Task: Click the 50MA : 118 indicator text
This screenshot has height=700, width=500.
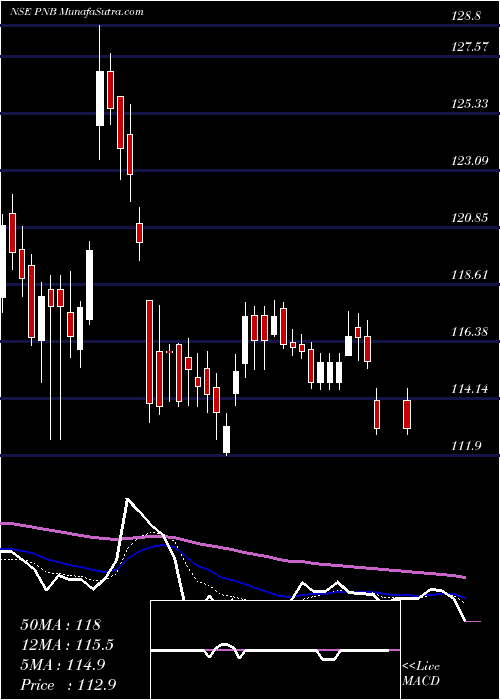Action: pyautogui.click(x=61, y=625)
